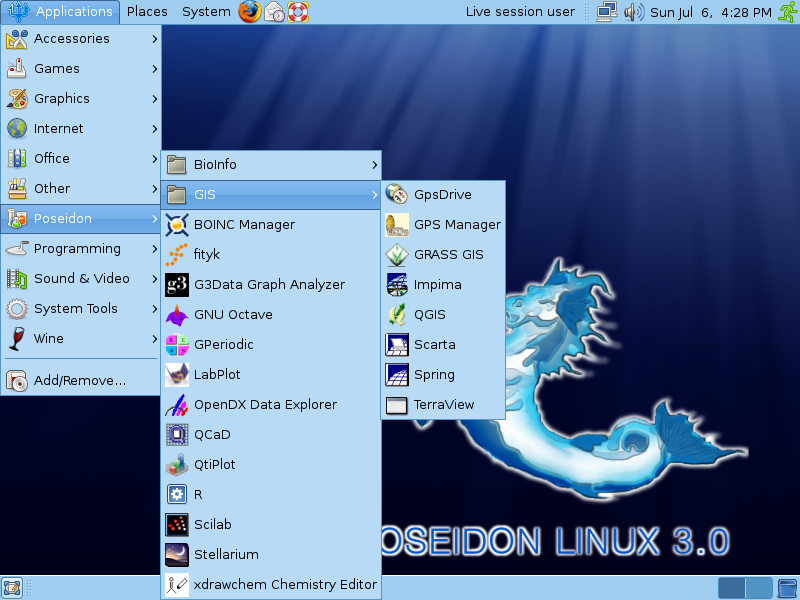The height and width of the screenshot is (600, 800).
Task: Expand the Sound & Video submenu
Action: [x=81, y=279]
